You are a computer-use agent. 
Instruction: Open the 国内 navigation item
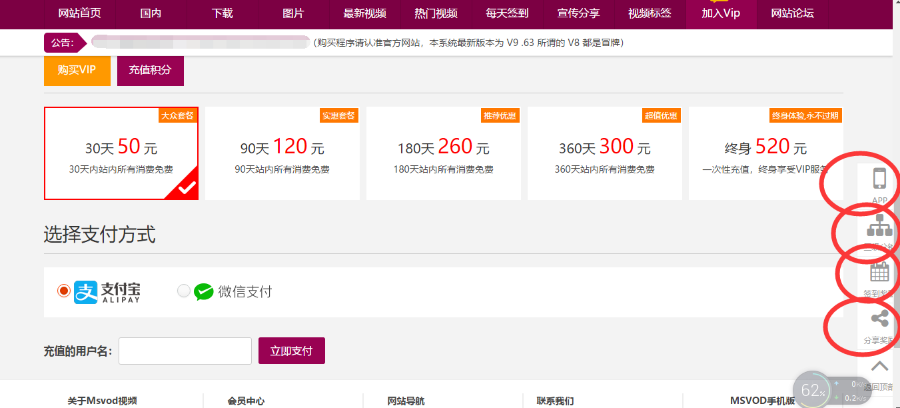150,14
